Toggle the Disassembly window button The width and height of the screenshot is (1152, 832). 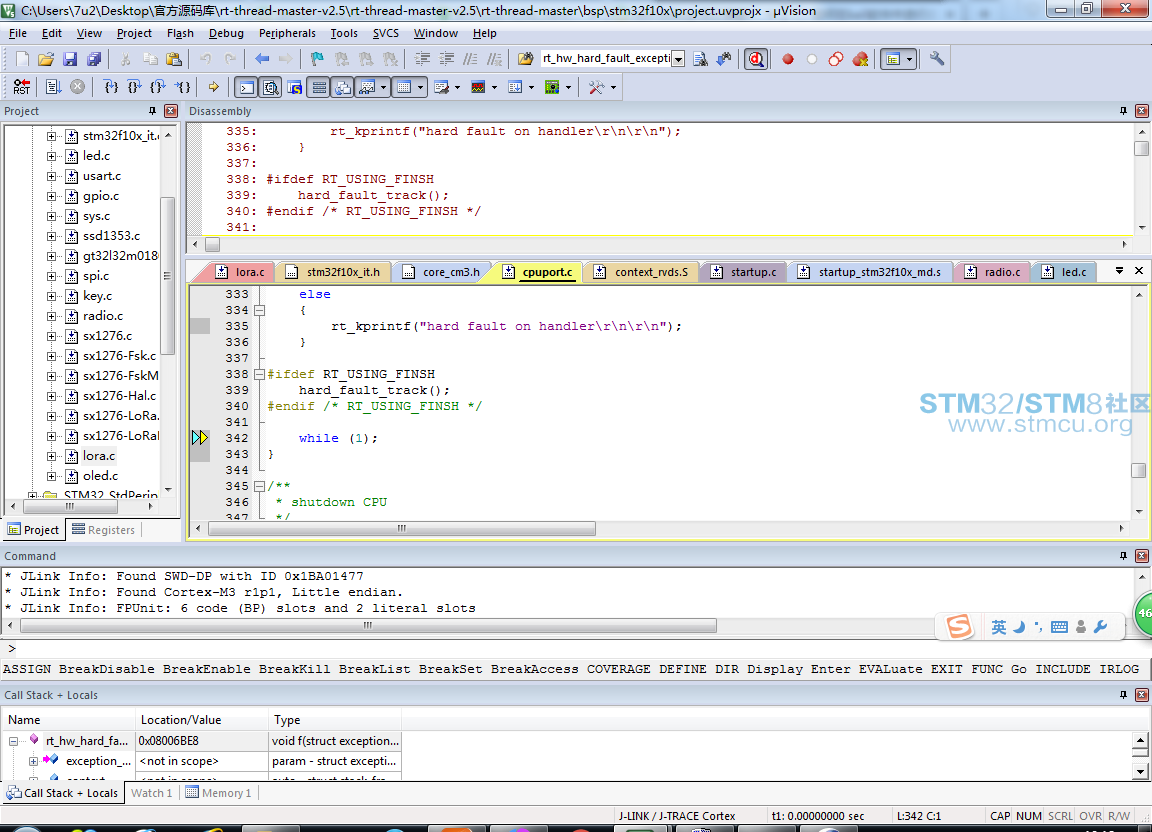[x=271, y=87]
